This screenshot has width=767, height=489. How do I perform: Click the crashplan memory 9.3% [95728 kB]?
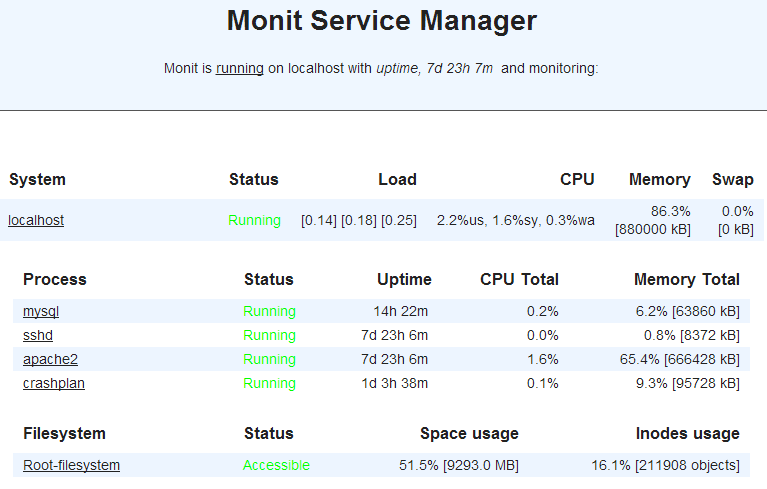click(688, 383)
